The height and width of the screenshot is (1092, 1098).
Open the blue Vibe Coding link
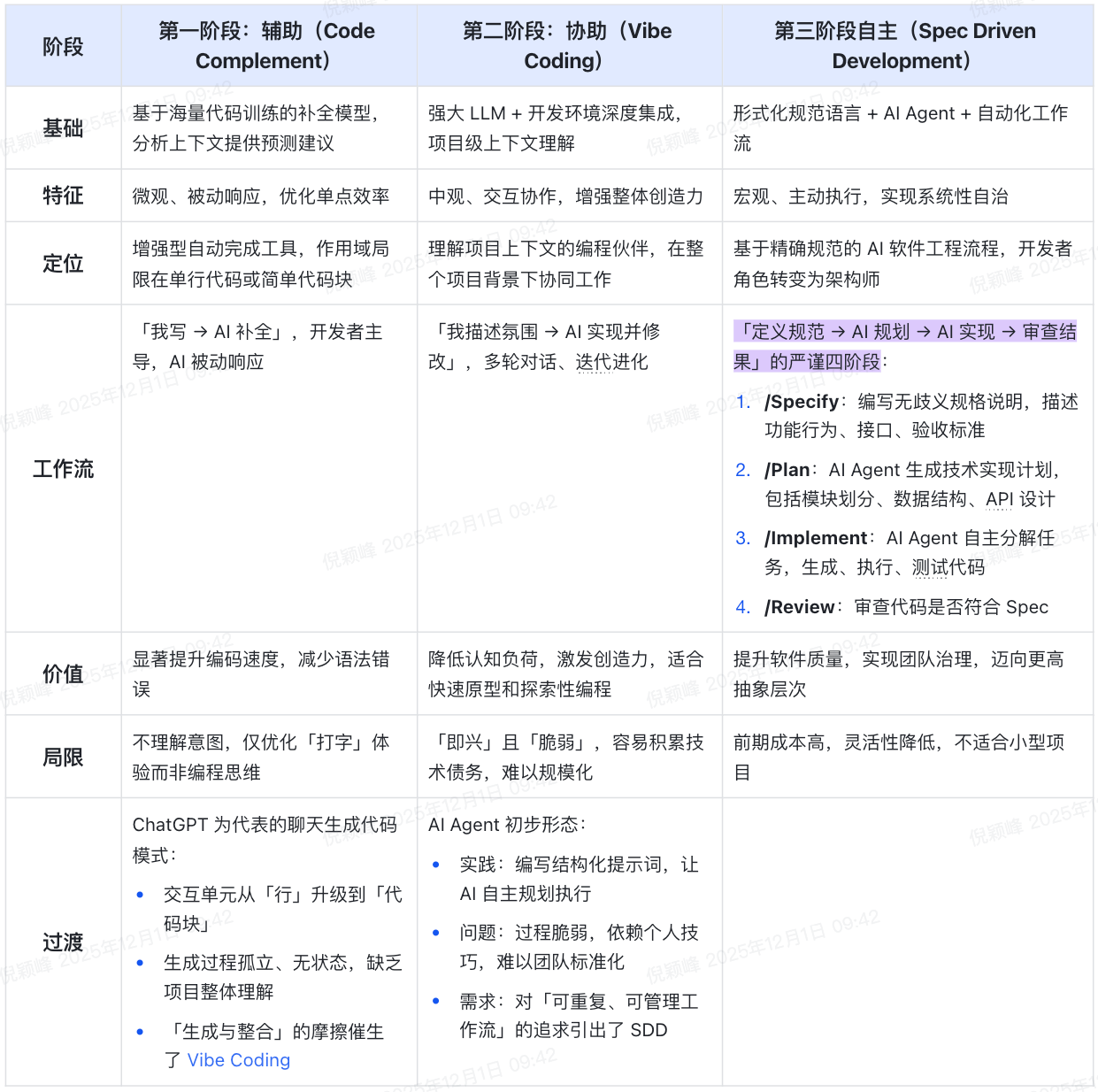click(238, 1060)
